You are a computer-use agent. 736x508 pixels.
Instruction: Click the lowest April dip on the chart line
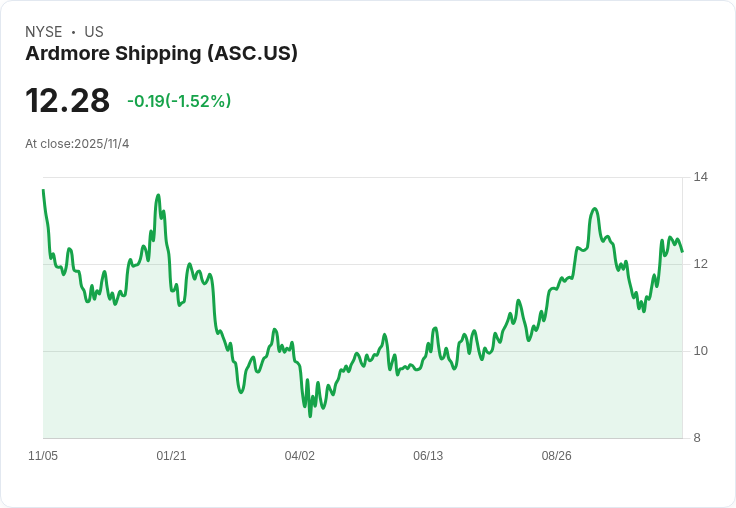(x=310, y=415)
